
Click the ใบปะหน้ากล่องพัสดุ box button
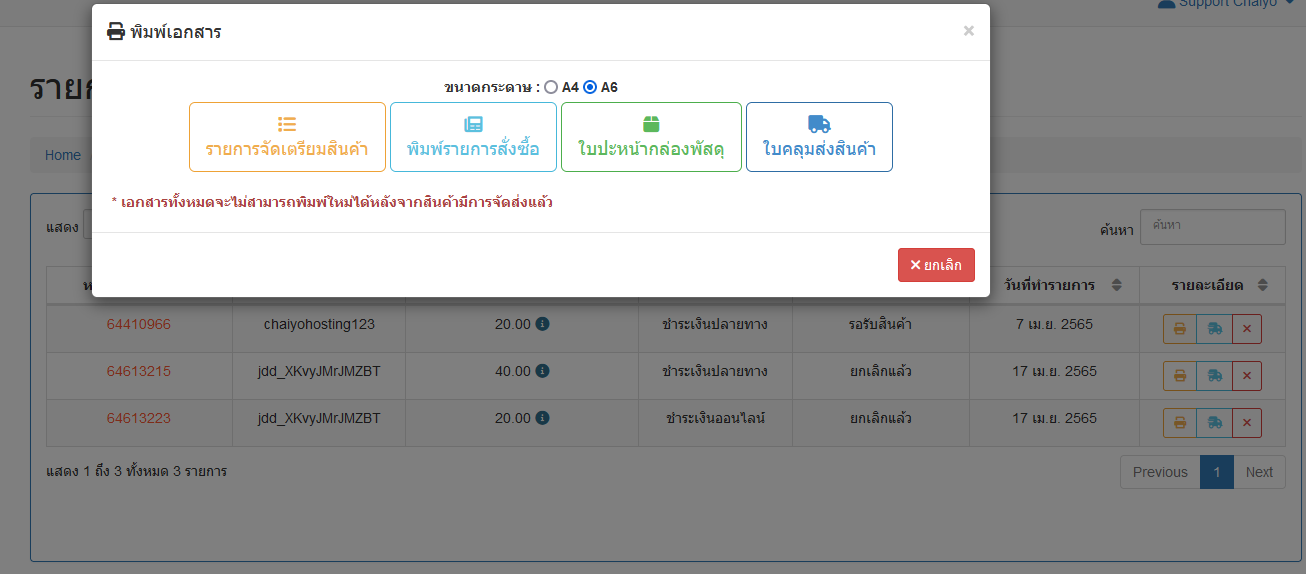coord(651,137)
